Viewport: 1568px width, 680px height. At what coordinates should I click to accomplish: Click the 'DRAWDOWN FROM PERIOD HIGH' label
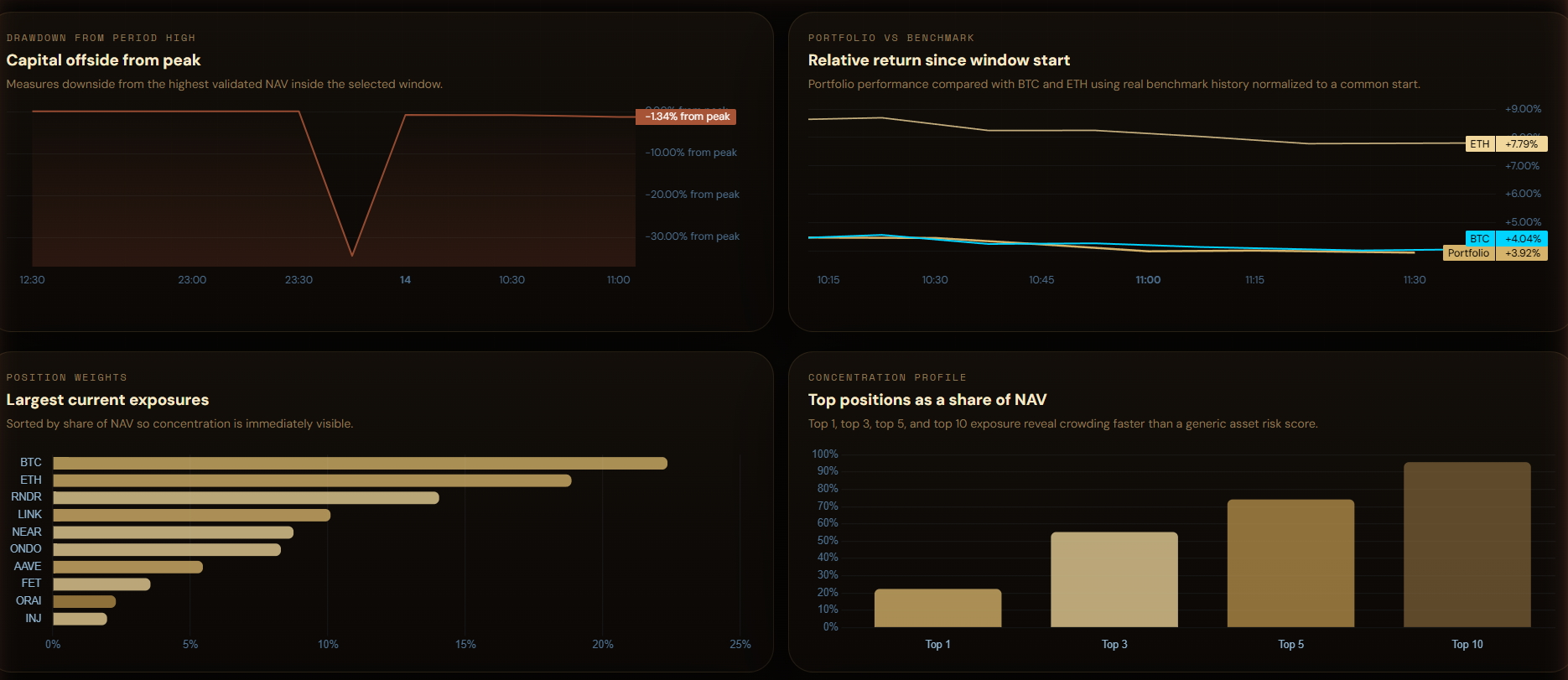(101, 38)
